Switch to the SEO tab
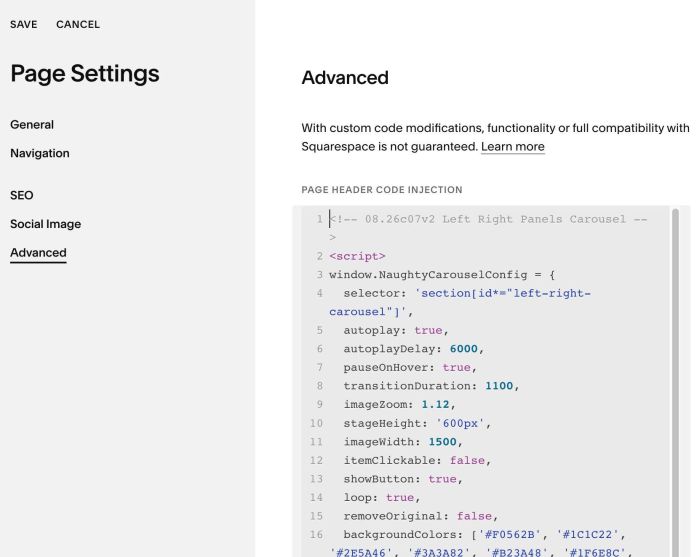This screenshot has height=557, width=700. coord(21,195)
